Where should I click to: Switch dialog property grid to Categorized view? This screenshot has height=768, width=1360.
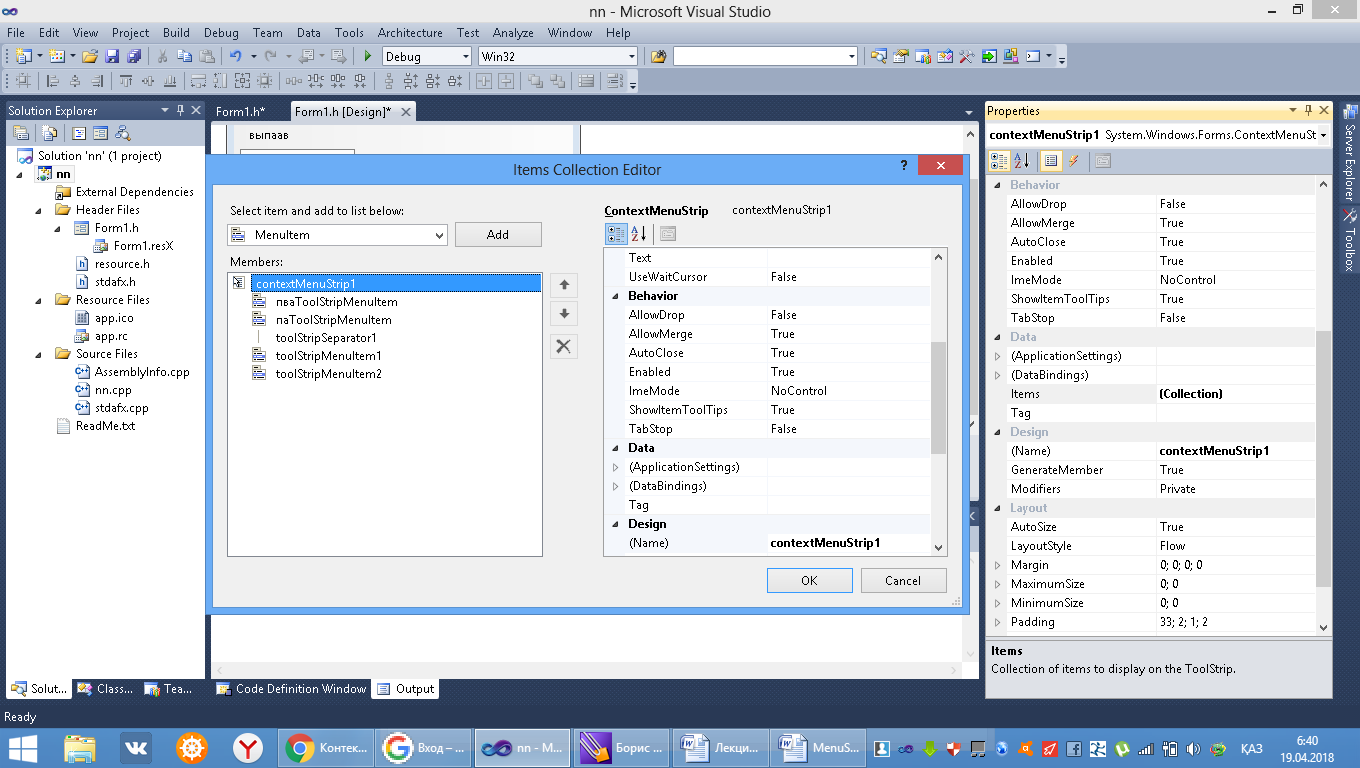tap(616, 234)
